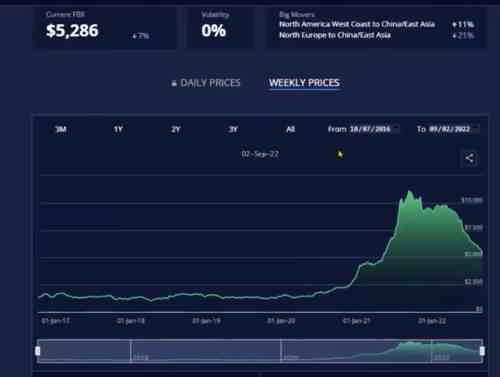Viewport: 500px width, 377px height.
Task: Switch to the Daily Prices tab
Action: point(210,83)
